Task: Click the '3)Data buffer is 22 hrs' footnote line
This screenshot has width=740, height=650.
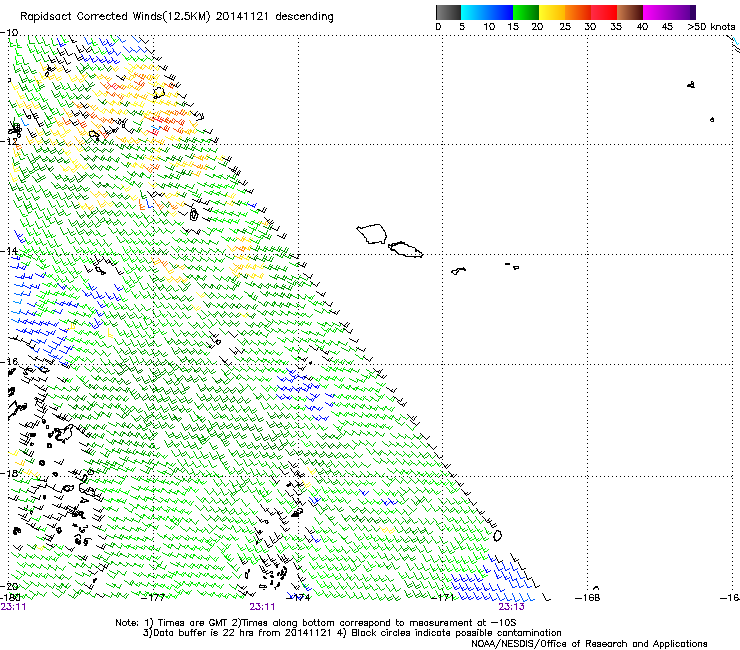Action: (x=352, y=633)
